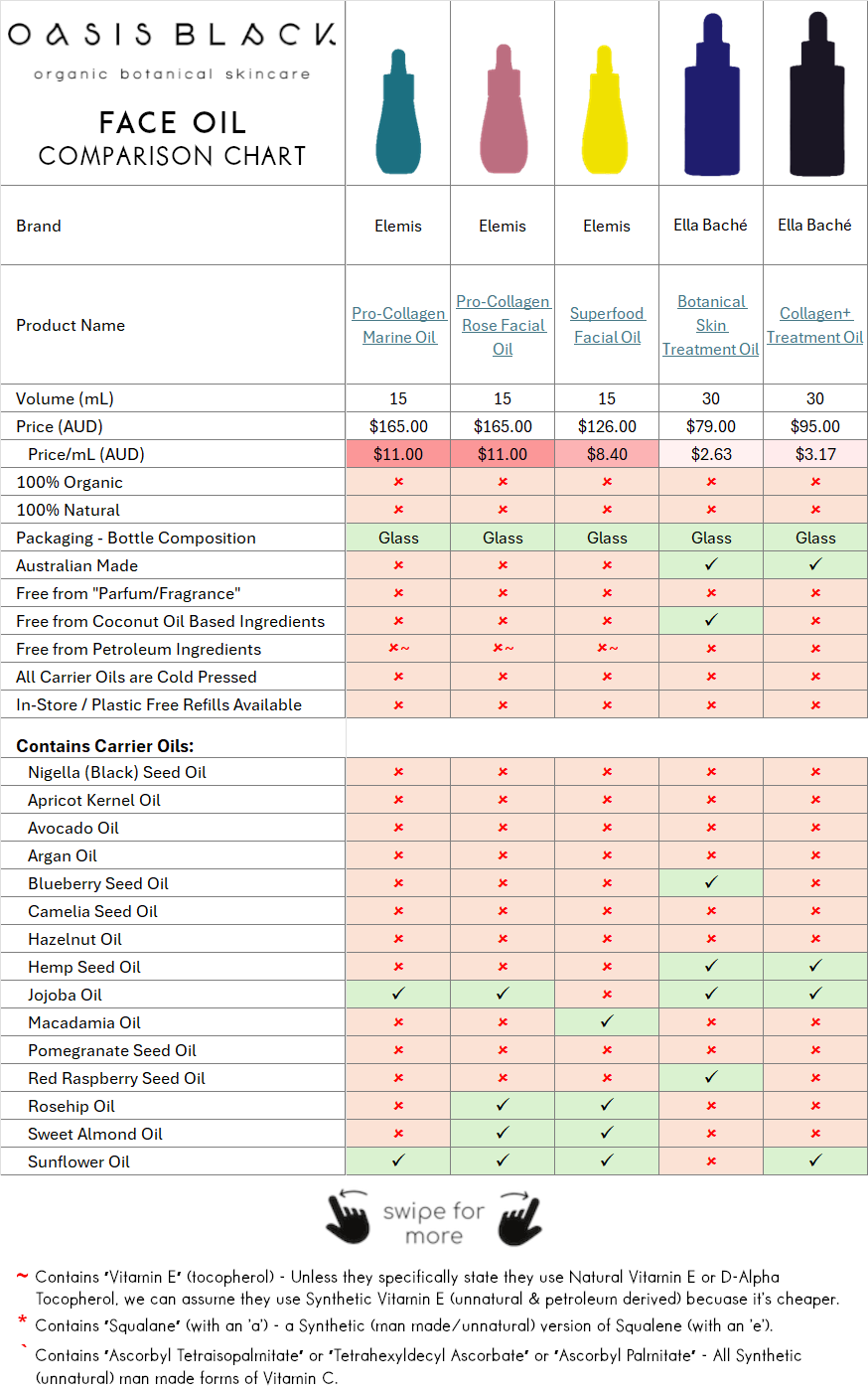
Task: Click the black Collagen+ bottle image
Action: tap(816, 94)
